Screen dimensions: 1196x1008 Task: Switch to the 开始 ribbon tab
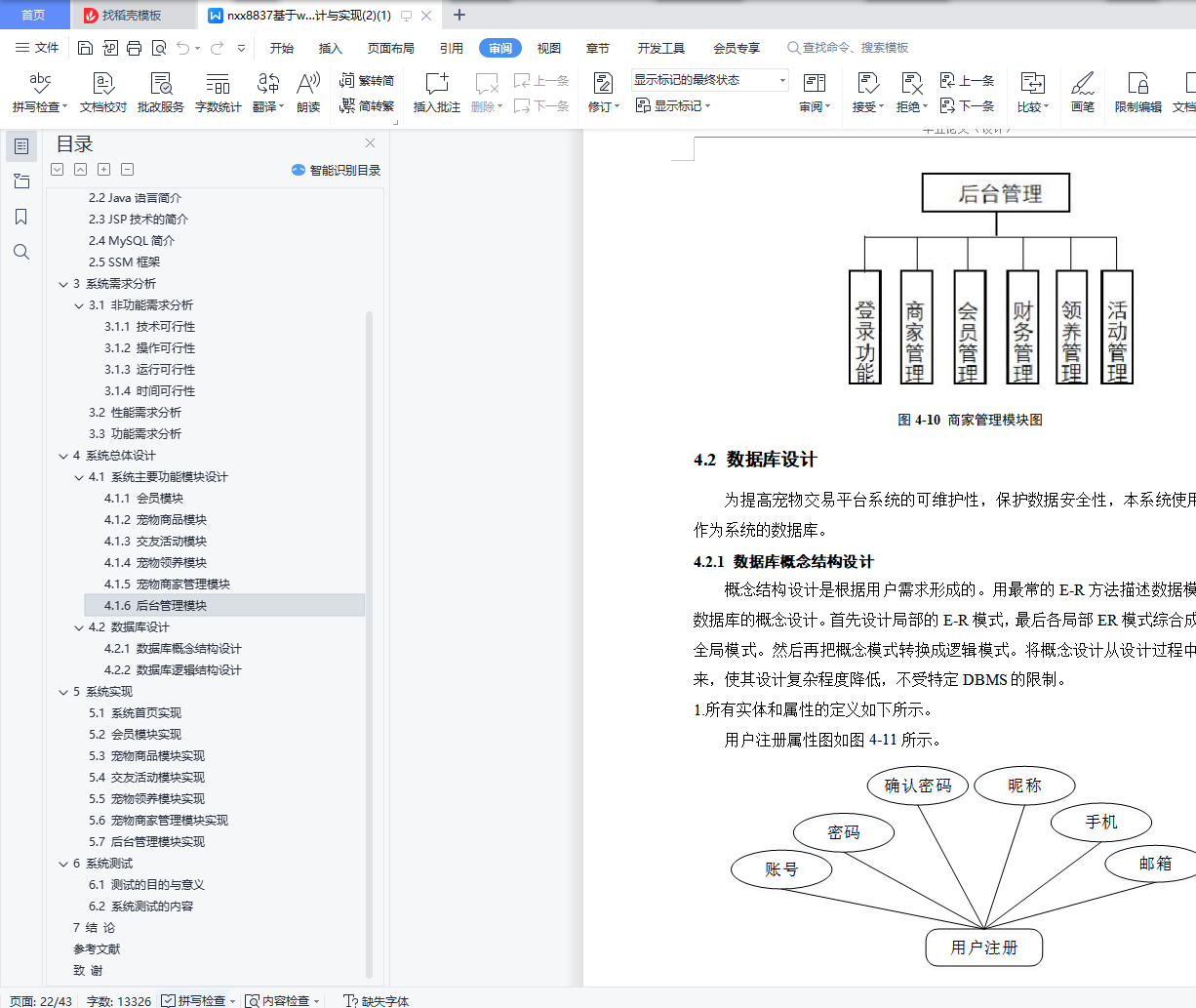[282, 48]
